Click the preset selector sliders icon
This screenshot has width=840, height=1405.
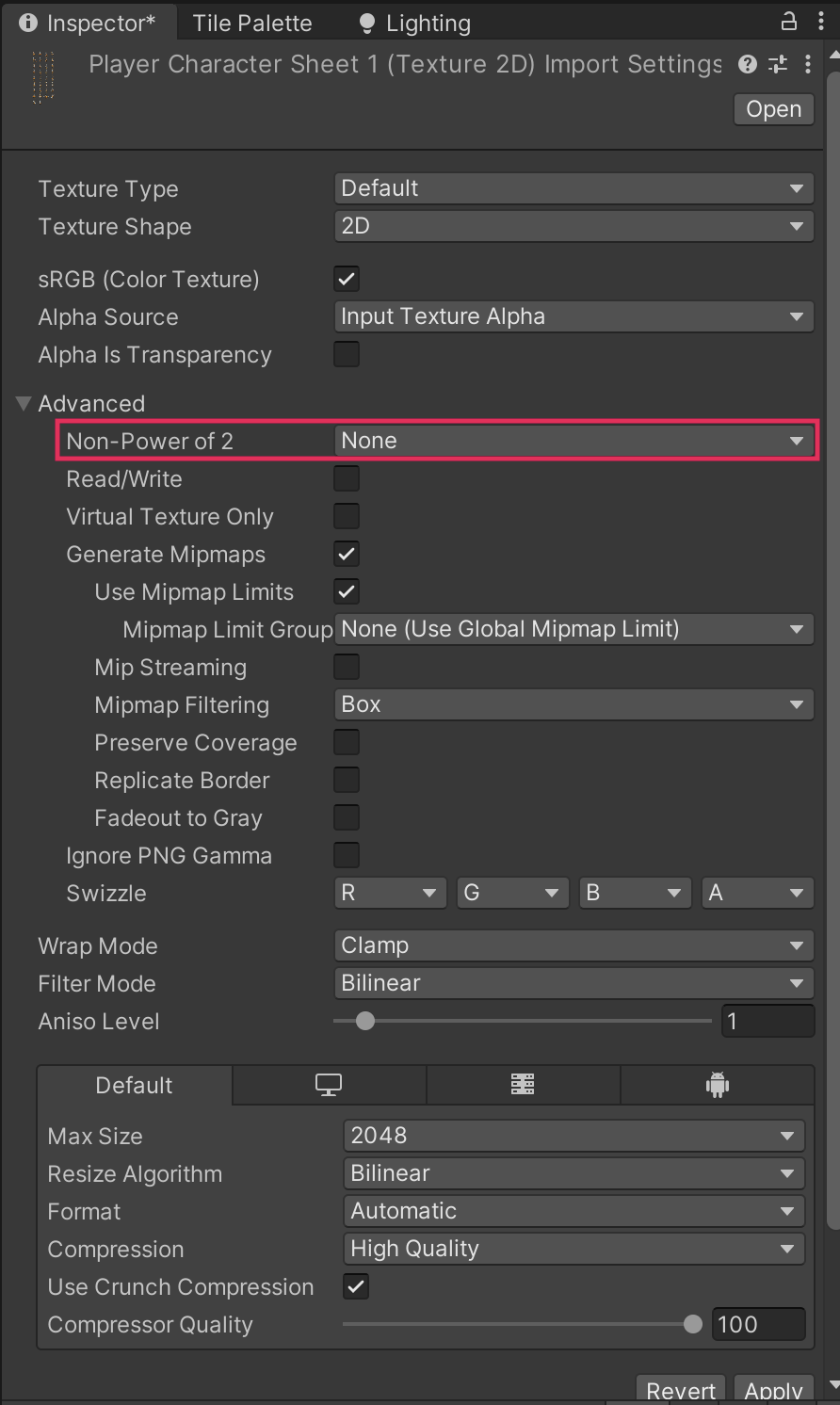(x=778, y=64)
